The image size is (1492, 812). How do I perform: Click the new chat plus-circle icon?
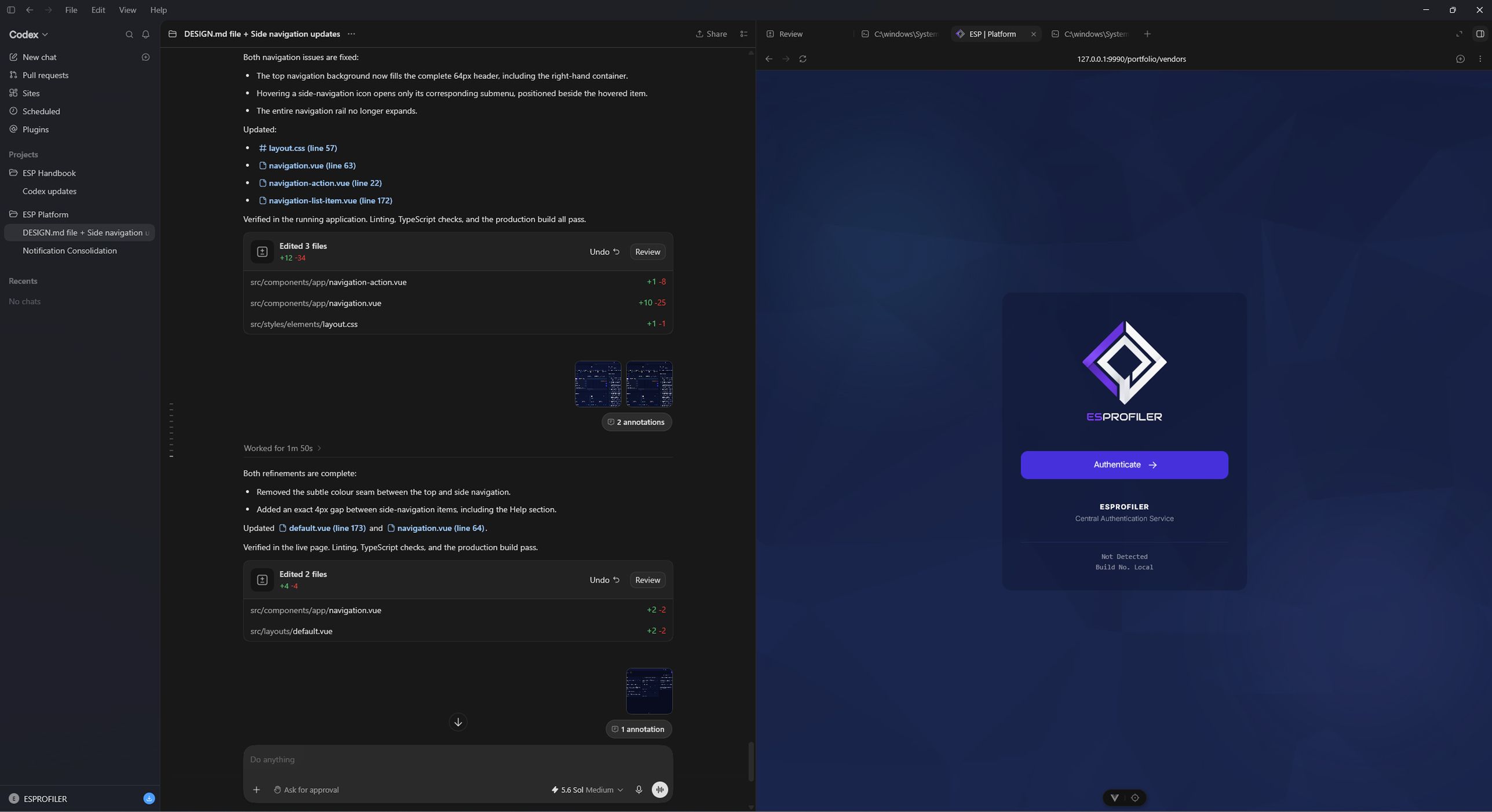coord(146,57)
